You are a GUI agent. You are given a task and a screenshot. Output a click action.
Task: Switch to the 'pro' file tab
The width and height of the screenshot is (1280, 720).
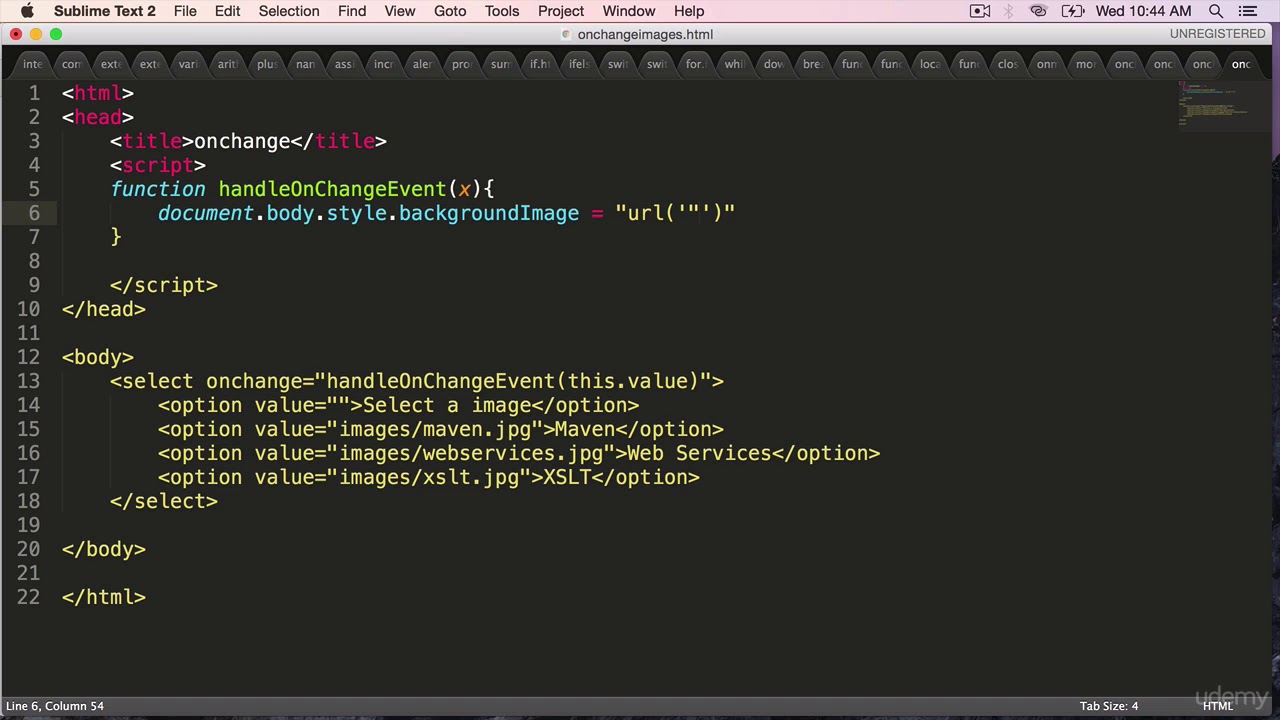click(462, 64)
